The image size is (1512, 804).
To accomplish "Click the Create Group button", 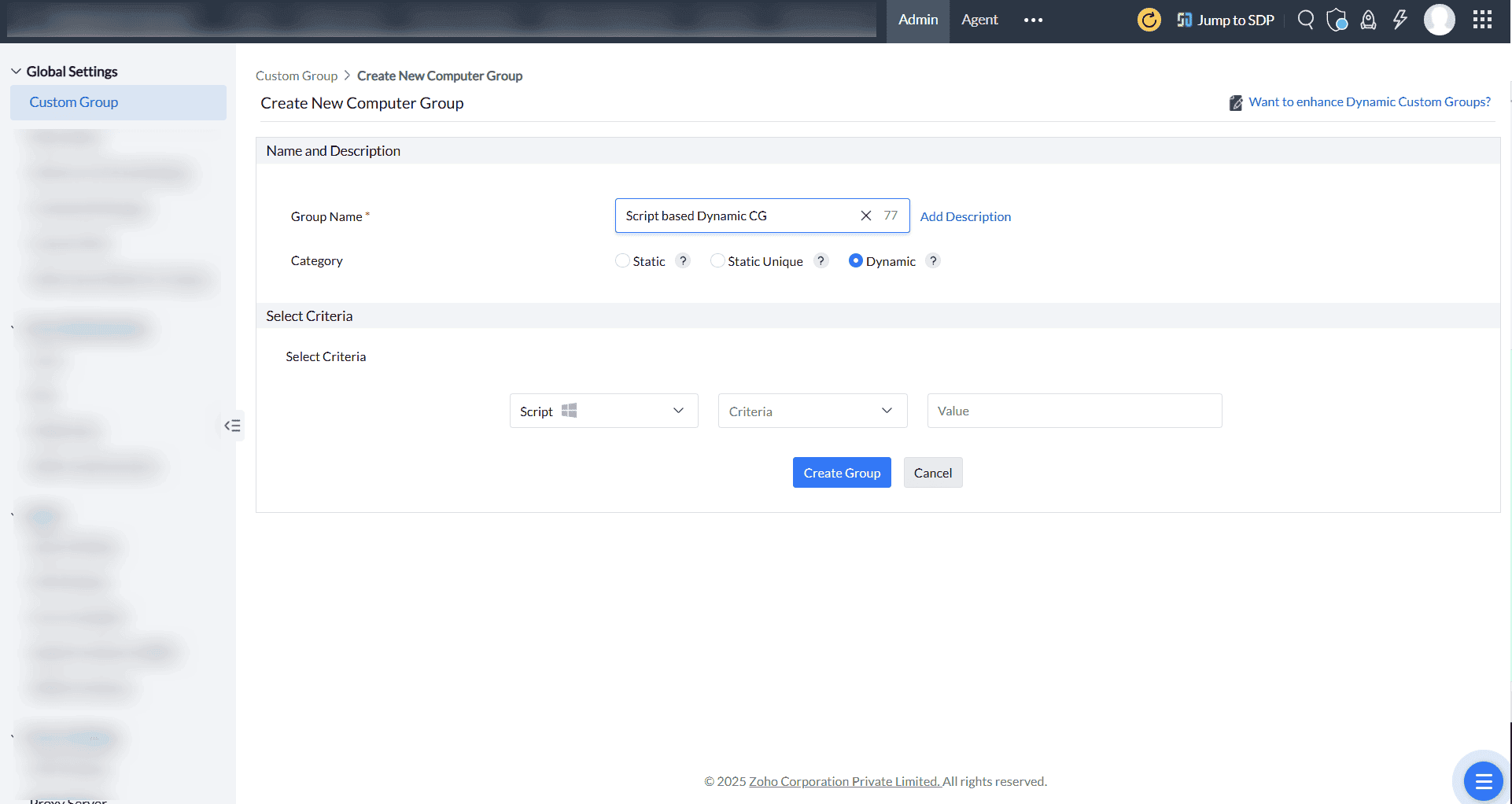I will pos(841,472).
